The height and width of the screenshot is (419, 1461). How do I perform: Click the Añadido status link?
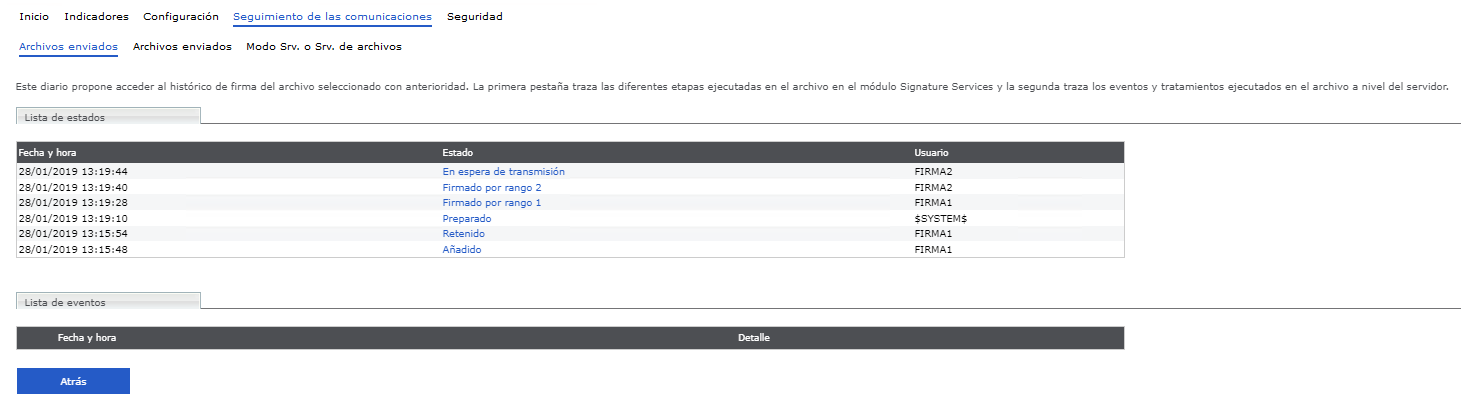coord(461,250)
